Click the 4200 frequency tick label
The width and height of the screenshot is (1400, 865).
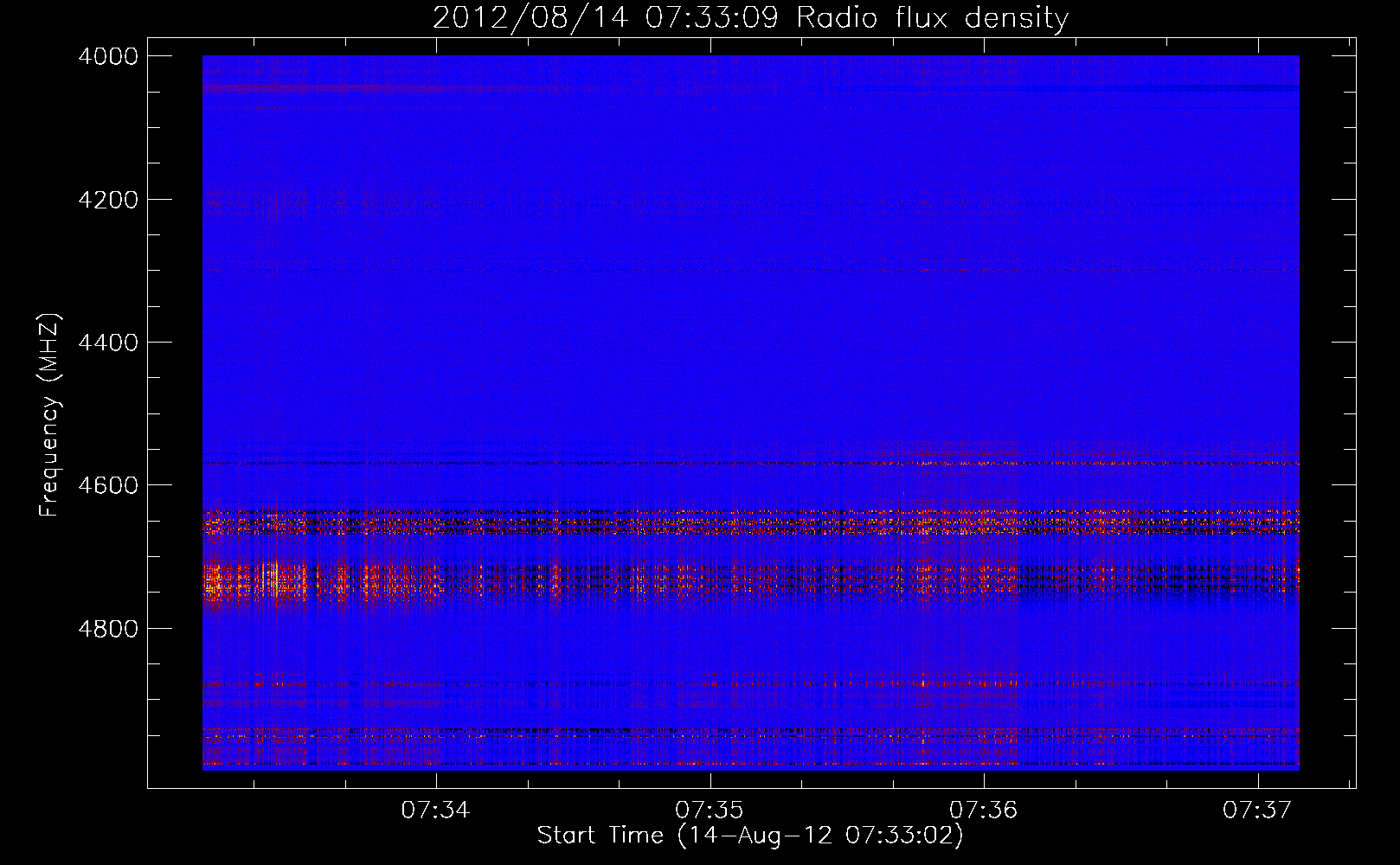[108, 200]
